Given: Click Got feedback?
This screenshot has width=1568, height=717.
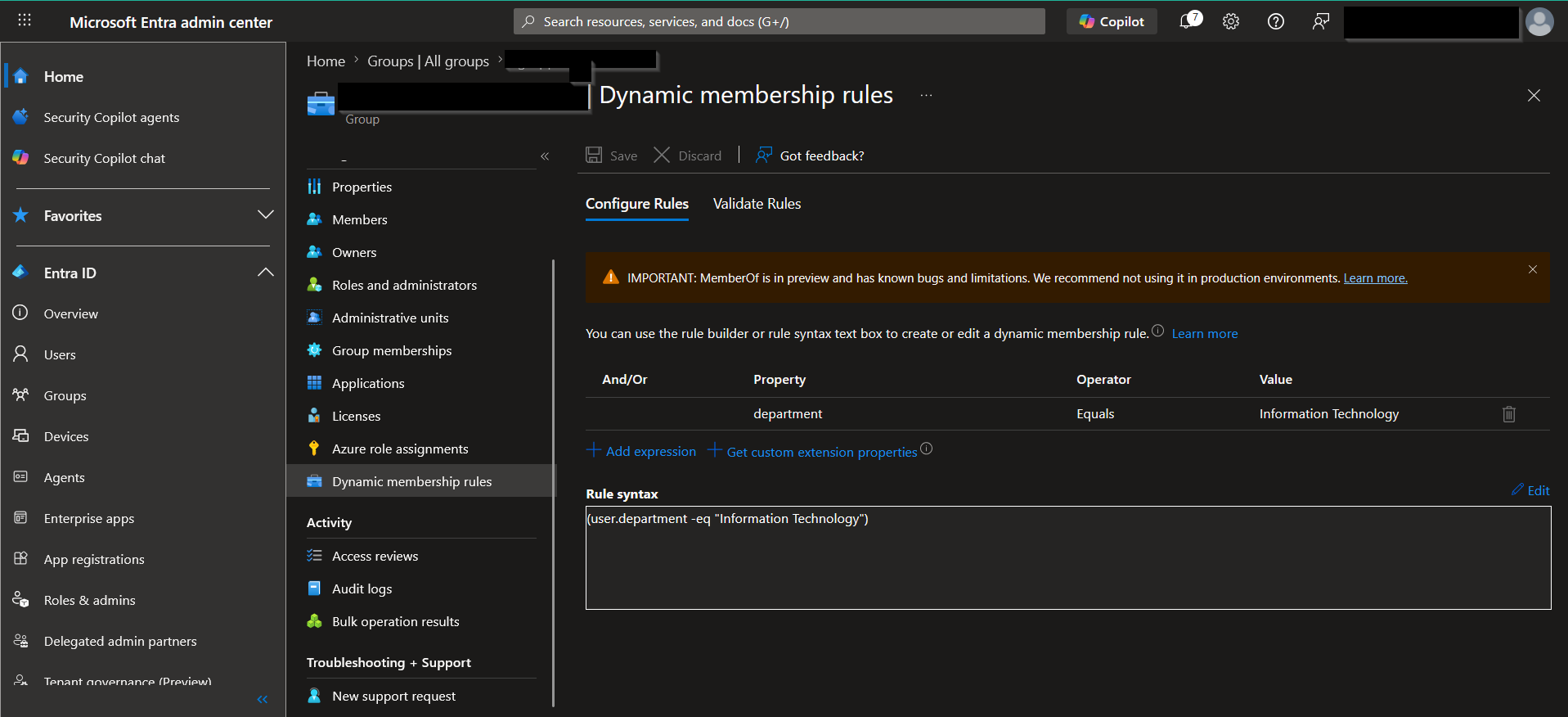Looking at the screenshot, I should coord(810,156).
